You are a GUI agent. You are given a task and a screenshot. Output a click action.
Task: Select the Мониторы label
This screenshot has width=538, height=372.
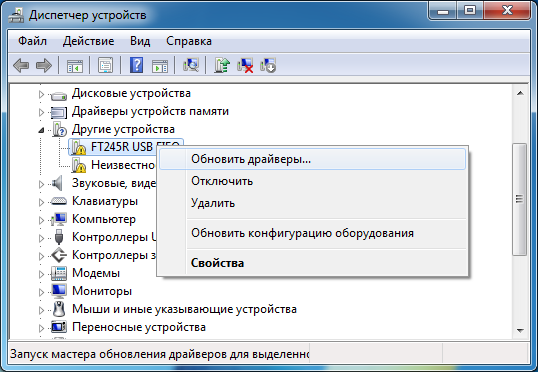(102, 291)
